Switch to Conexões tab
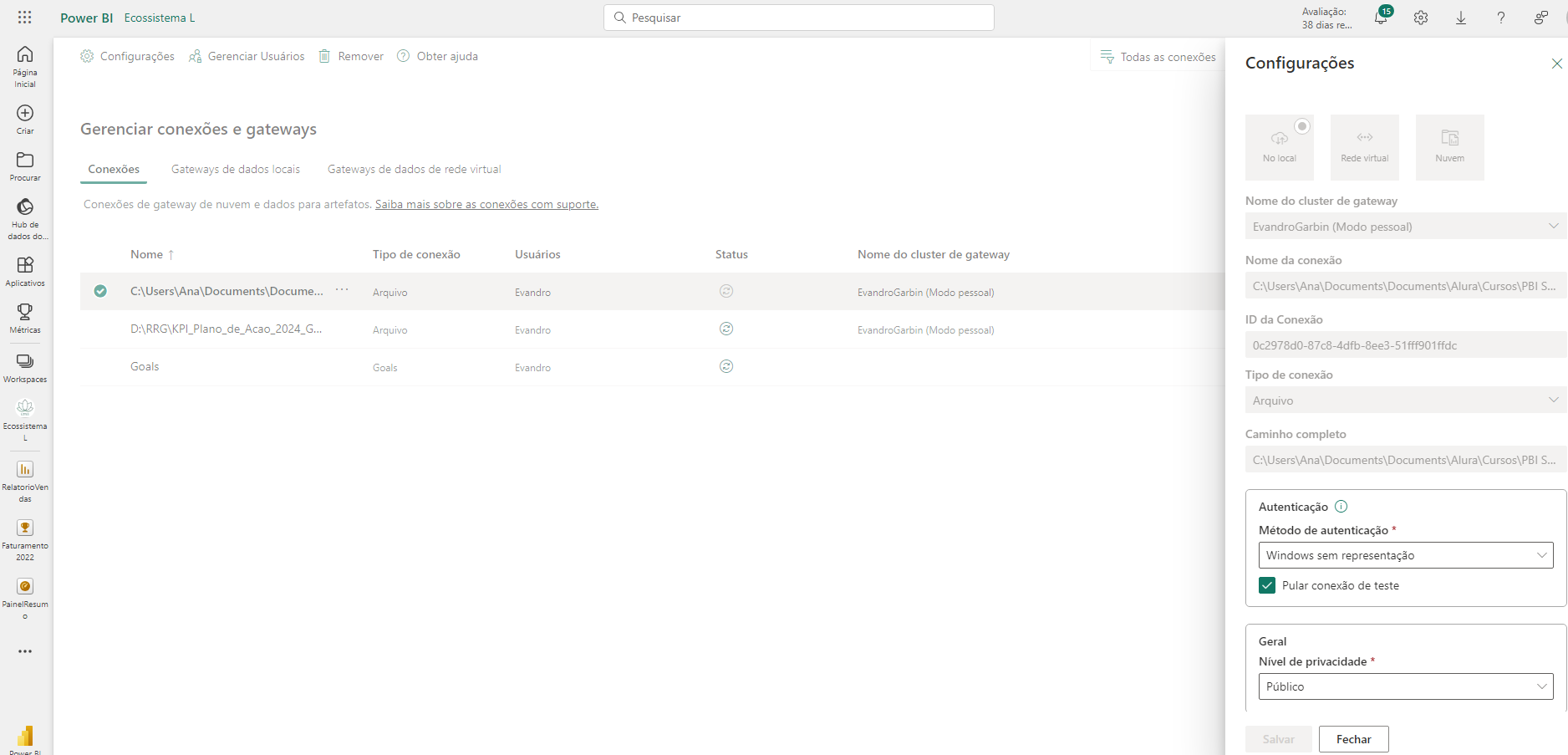Screen dimensions: 1568x755 pyautogui.click(x=114, y=169)
